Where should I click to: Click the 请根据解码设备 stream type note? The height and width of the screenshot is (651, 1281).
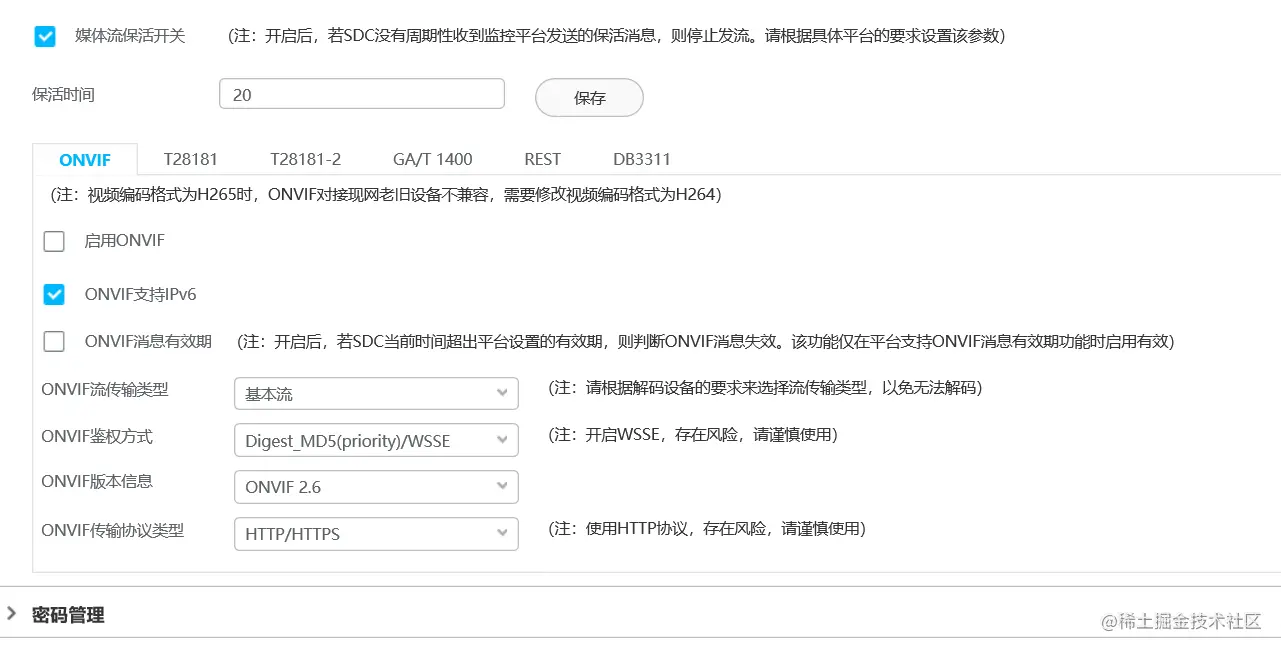tap(765, 388)
